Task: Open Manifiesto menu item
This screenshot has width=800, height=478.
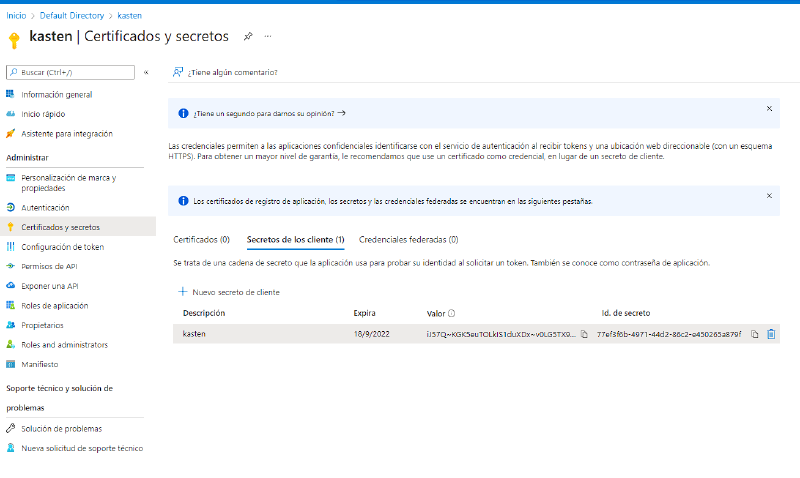Action: click(x=40, y=364)
